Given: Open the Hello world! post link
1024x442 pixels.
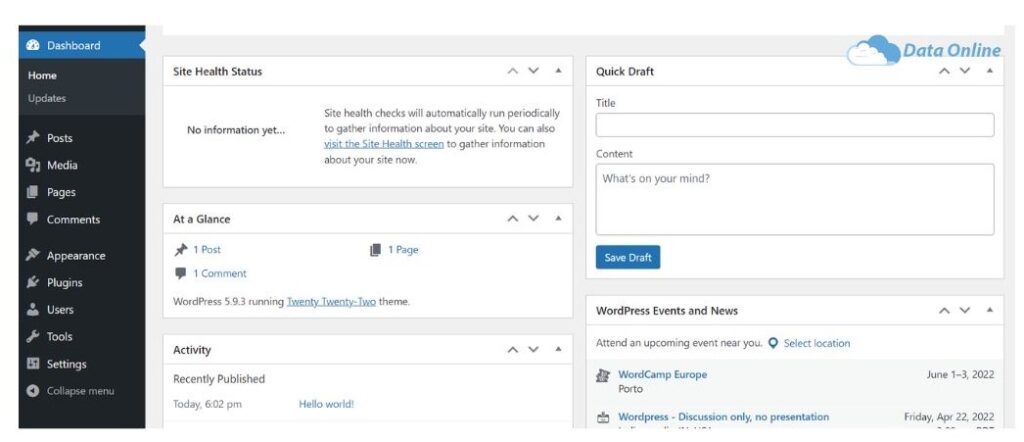Looking at the screenshot, I should click(327, 404).
